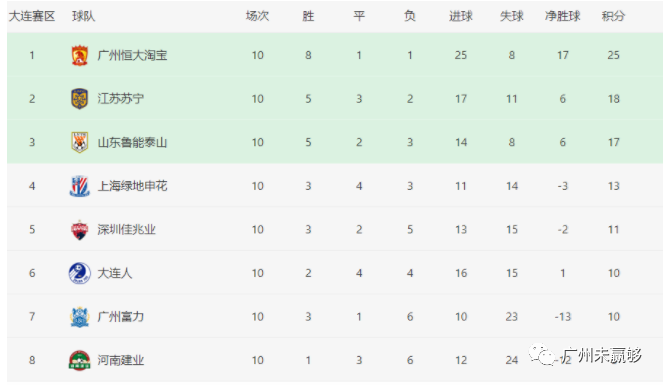Open the 广州恒大淘宝 team name link

coord(132,55)
